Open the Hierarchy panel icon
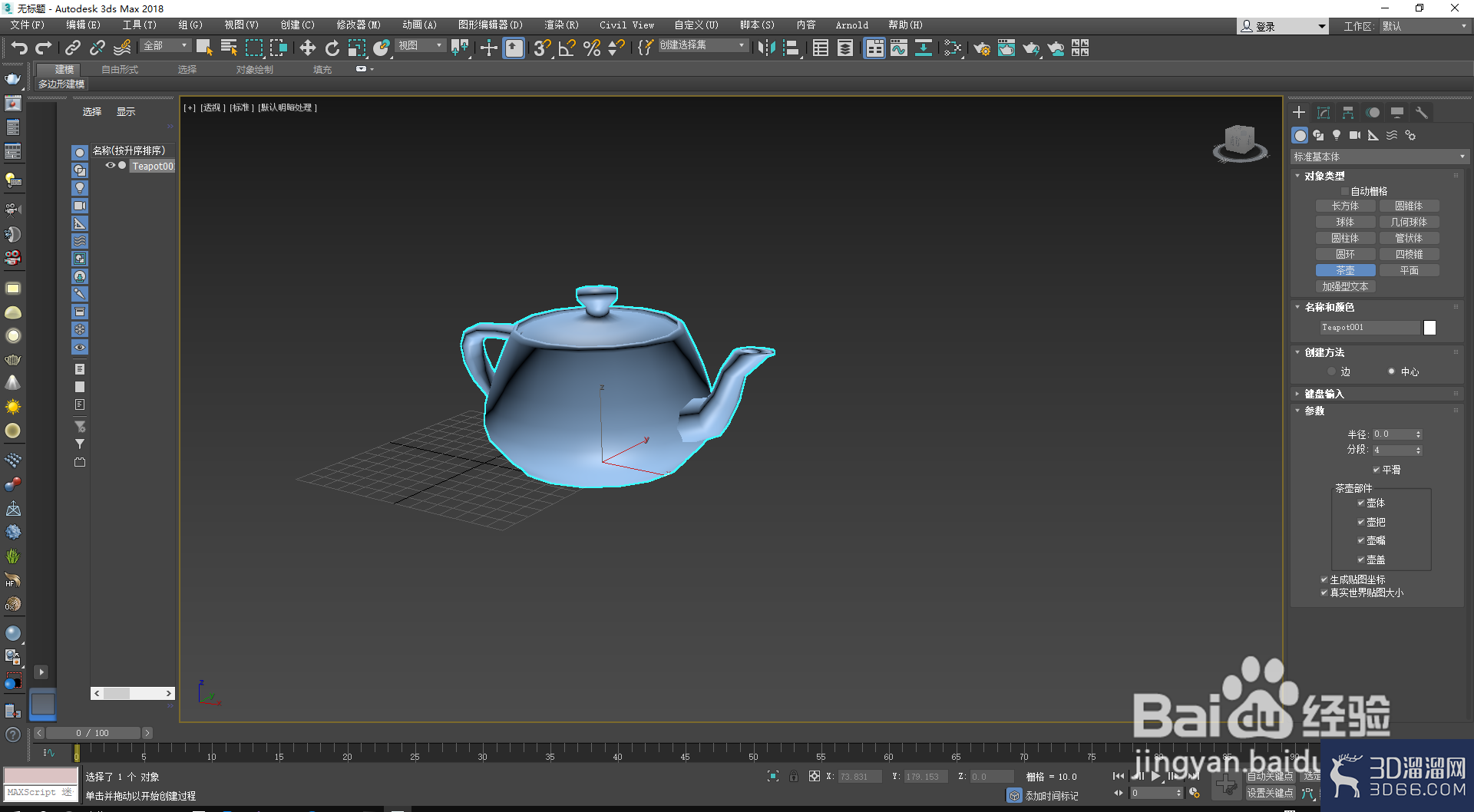Viewport: 1474px width, 812px height. pos(1348,113)
